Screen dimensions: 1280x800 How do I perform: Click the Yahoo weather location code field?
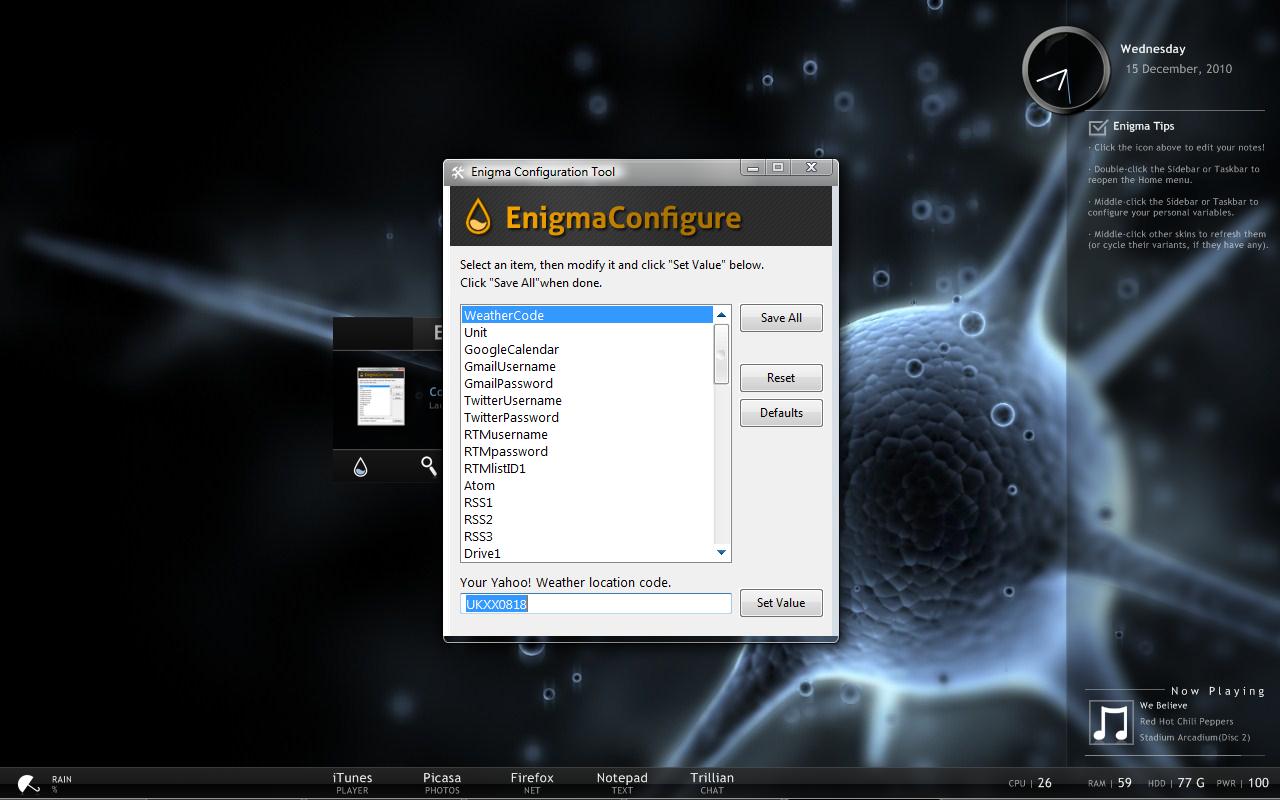(x=595, y=603)
